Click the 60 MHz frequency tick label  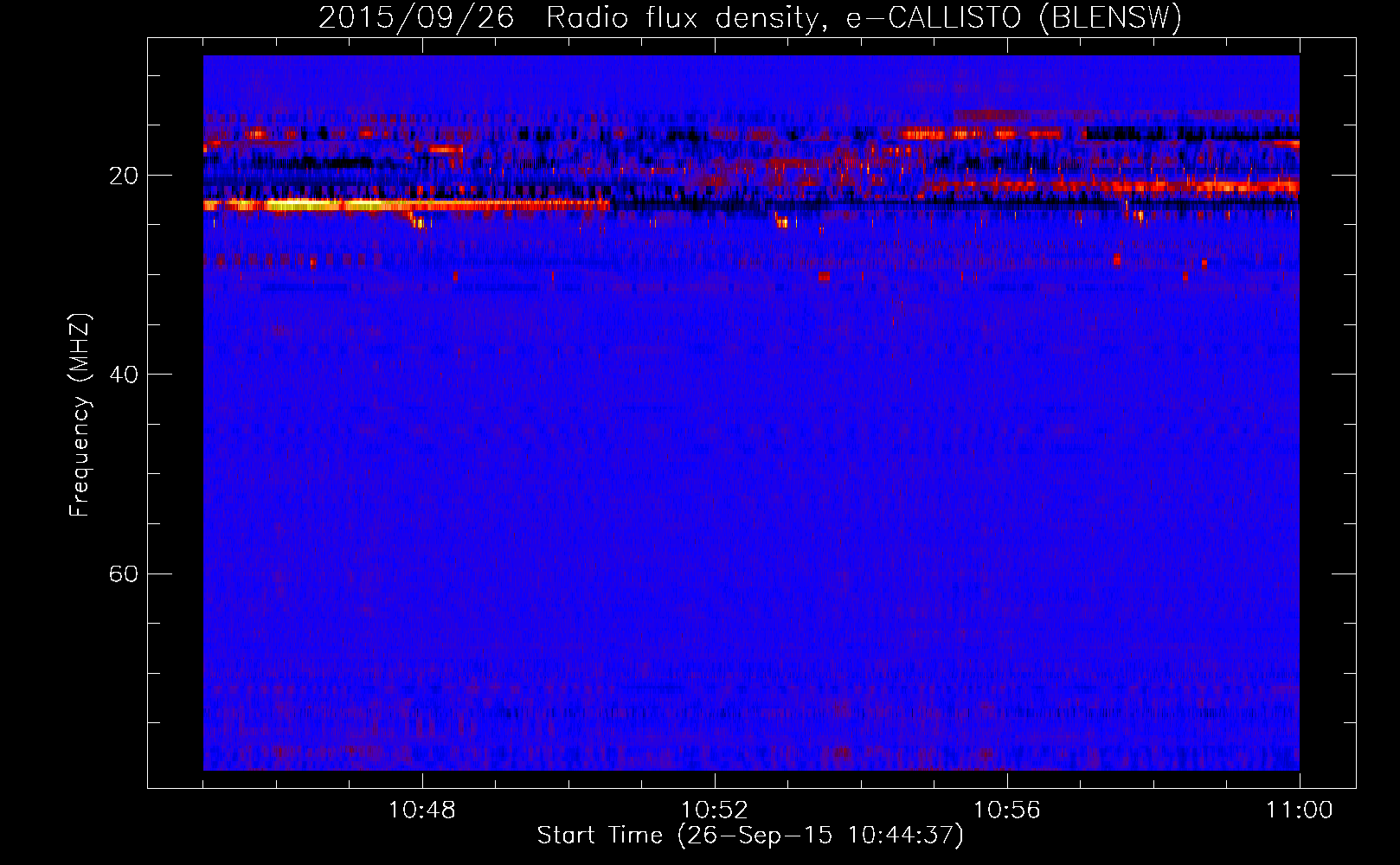(124, 573)
